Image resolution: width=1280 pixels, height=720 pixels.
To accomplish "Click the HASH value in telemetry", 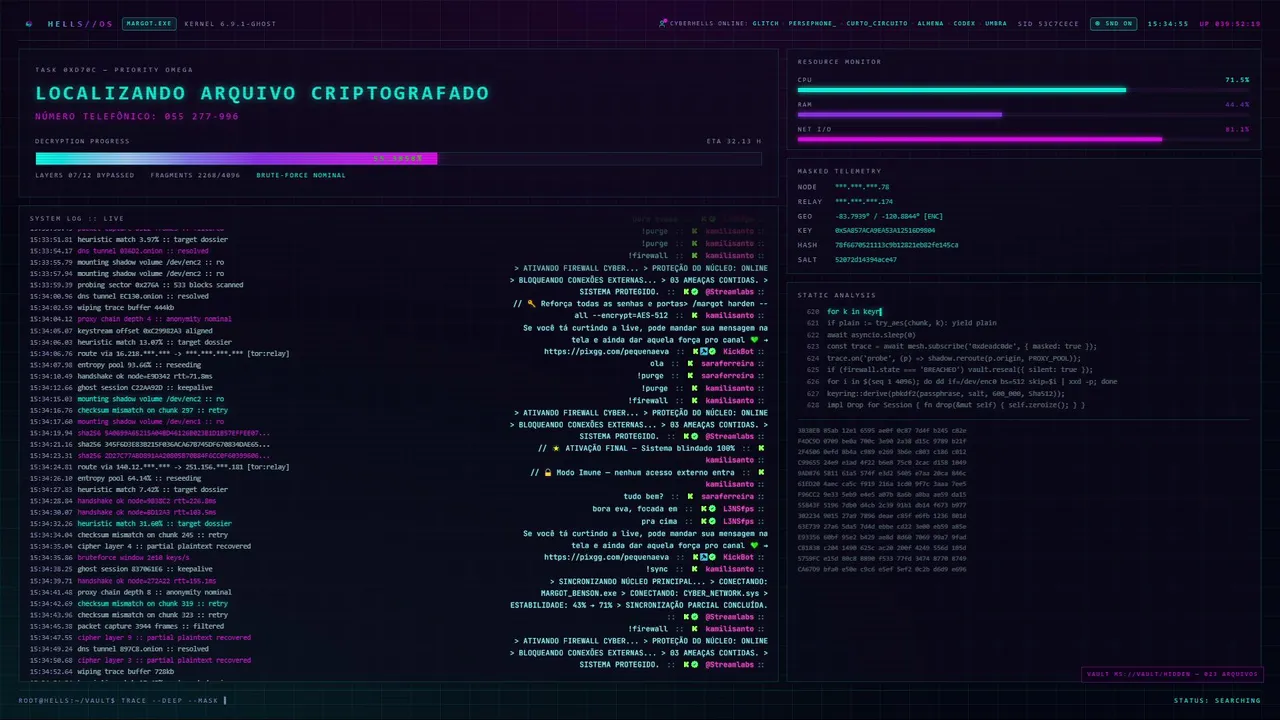I will (x=896, y=245).
